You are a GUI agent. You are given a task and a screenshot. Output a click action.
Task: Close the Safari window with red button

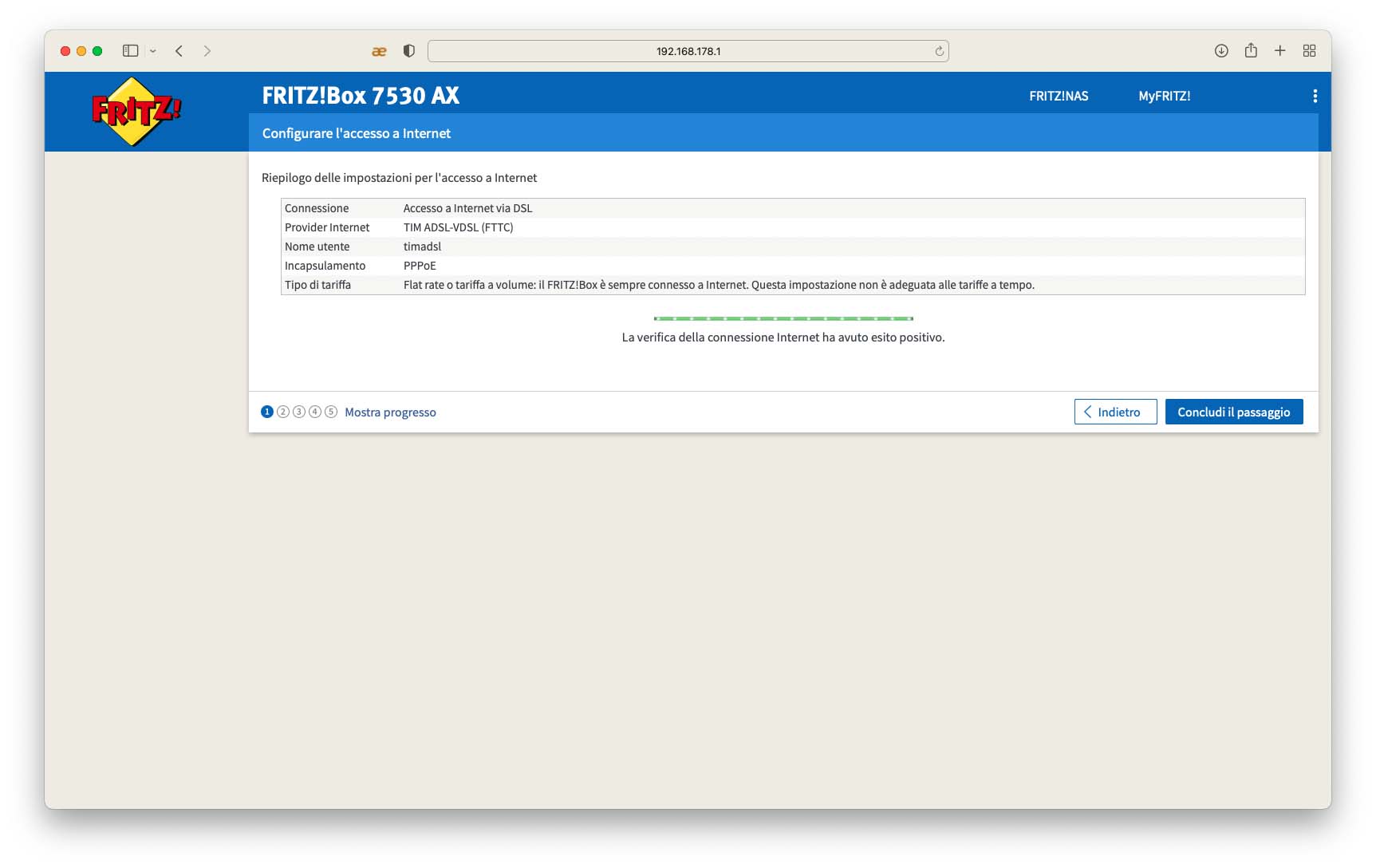[65, 51]
